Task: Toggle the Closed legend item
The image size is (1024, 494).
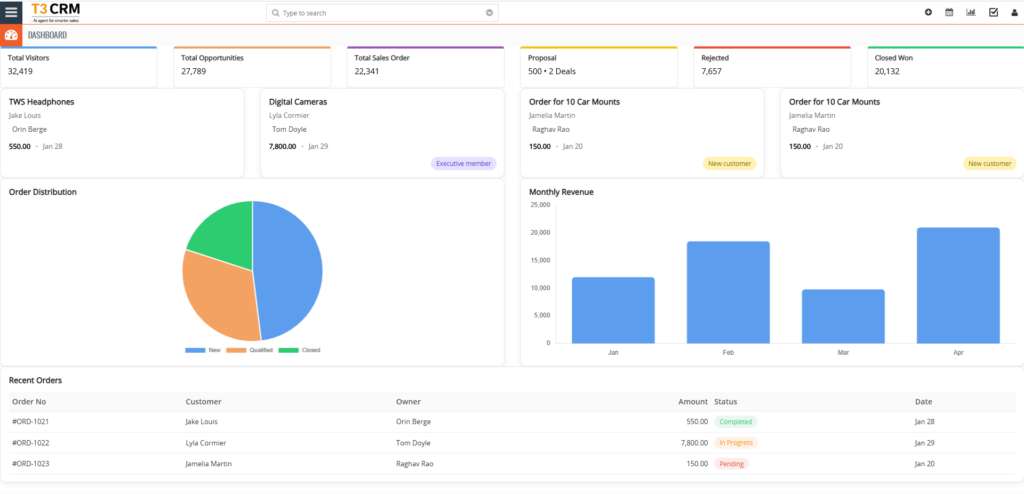Action: (x=300, y=350)
